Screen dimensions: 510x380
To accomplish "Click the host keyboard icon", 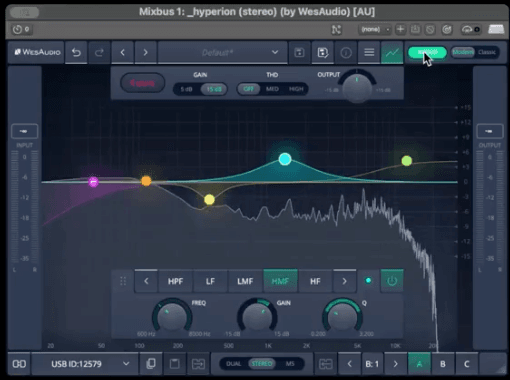I will click(x=496, y=29).
